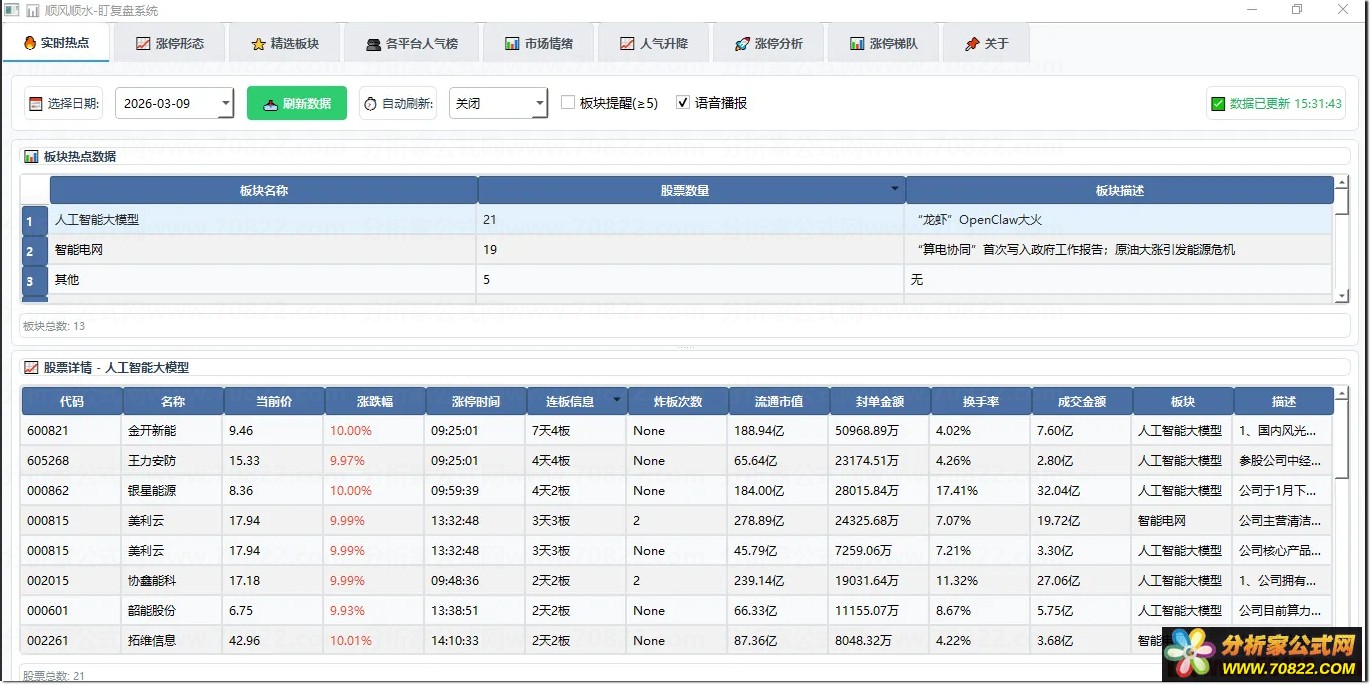This screenshot has width=1372, height=685.
Task: Click the bar chart icon on 市场情绪 tab
Action: (x=512, y=44)
